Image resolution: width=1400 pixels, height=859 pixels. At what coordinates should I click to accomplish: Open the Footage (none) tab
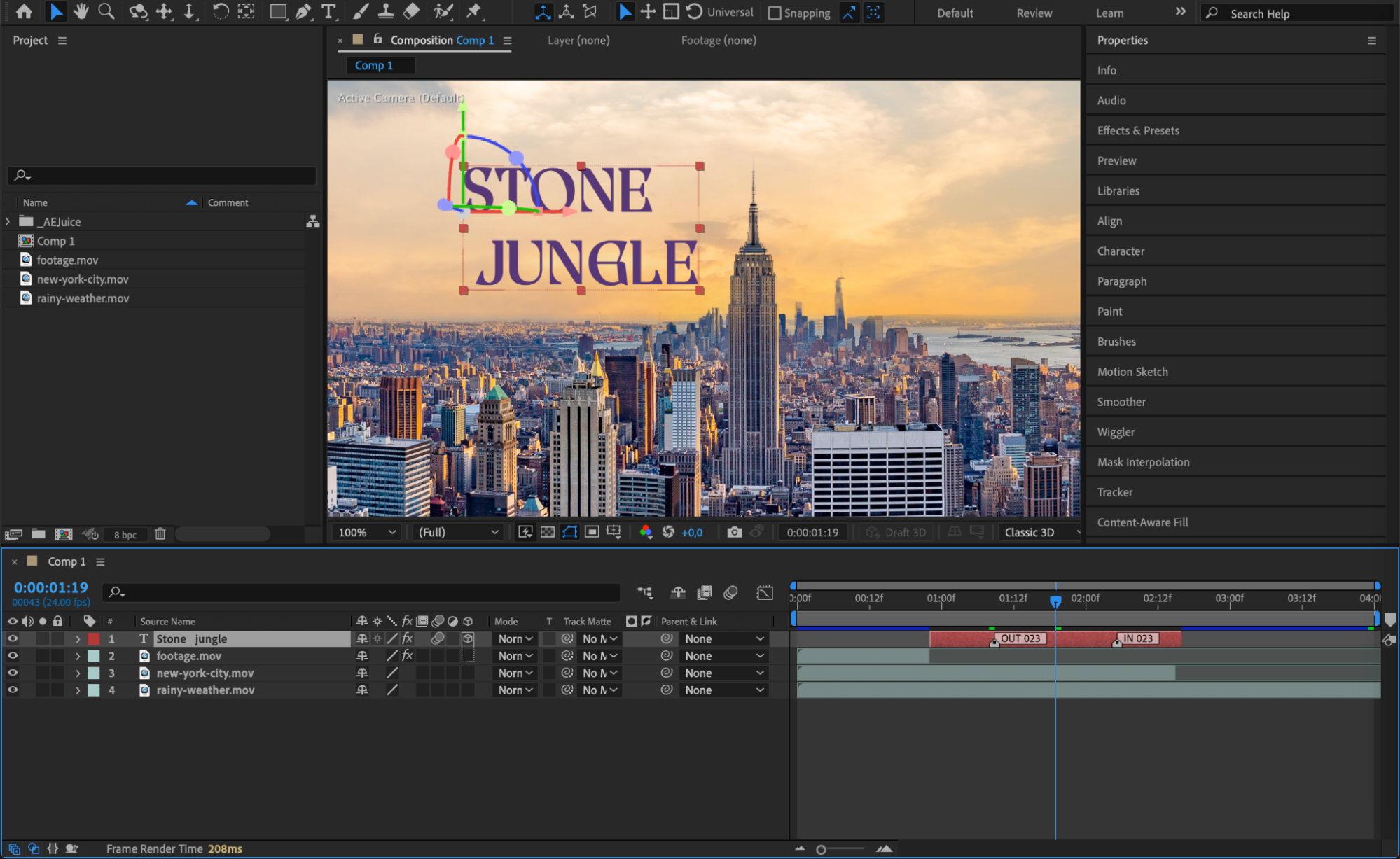(719, 41)
